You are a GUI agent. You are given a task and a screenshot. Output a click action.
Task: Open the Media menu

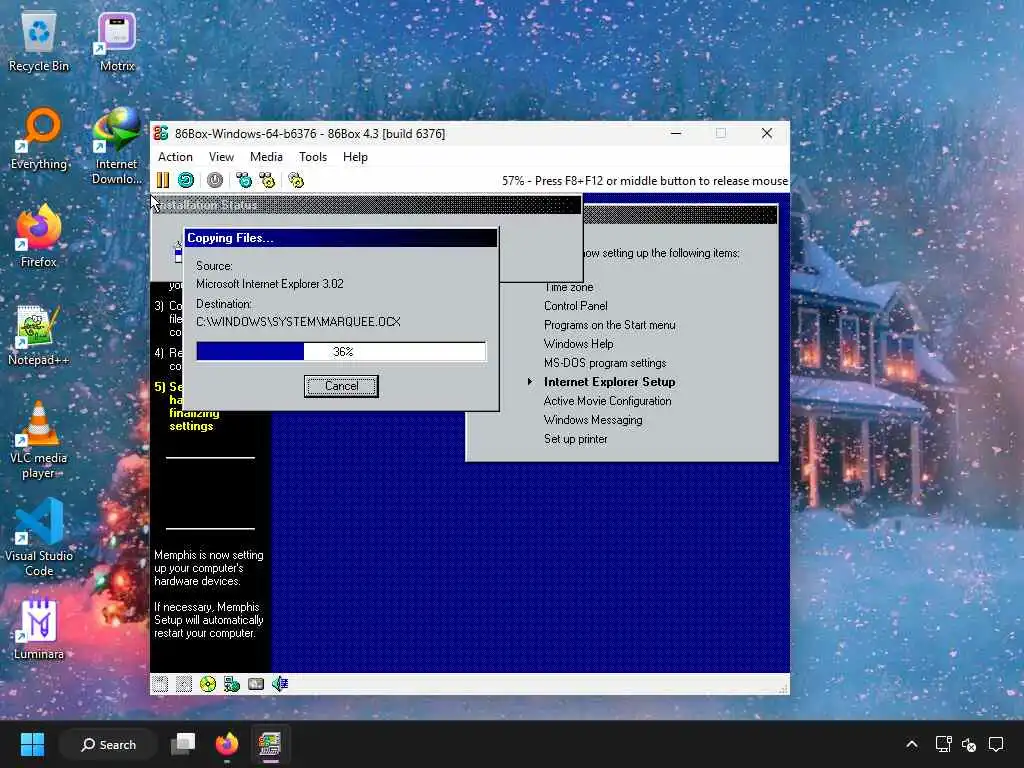tap(266, 157)
